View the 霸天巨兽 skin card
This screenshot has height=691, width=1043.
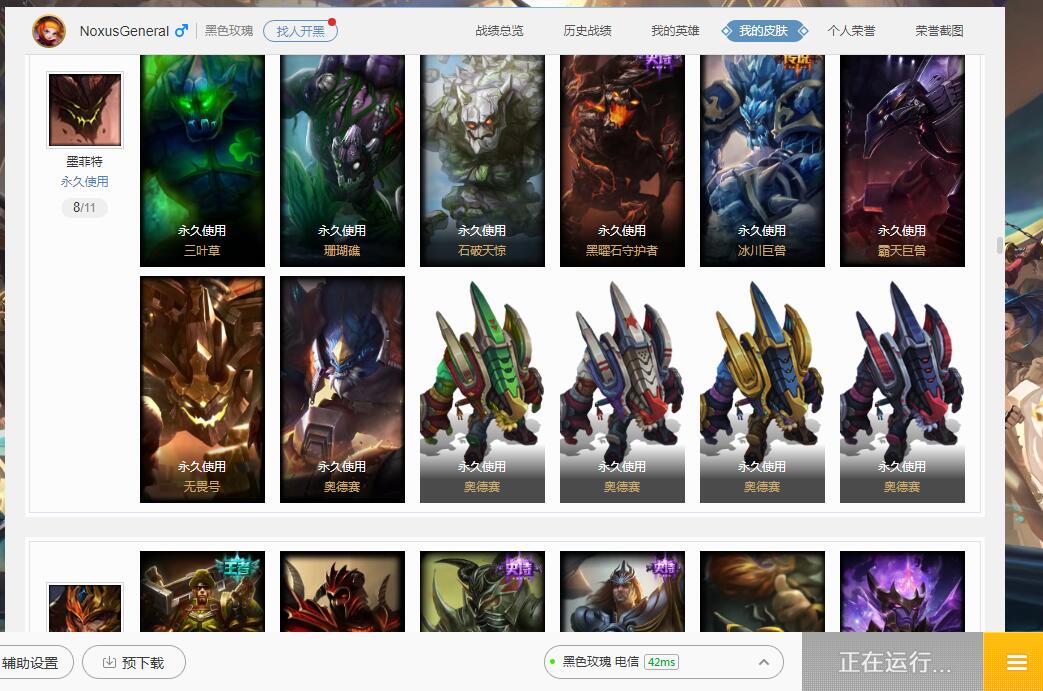coord(902,161)
